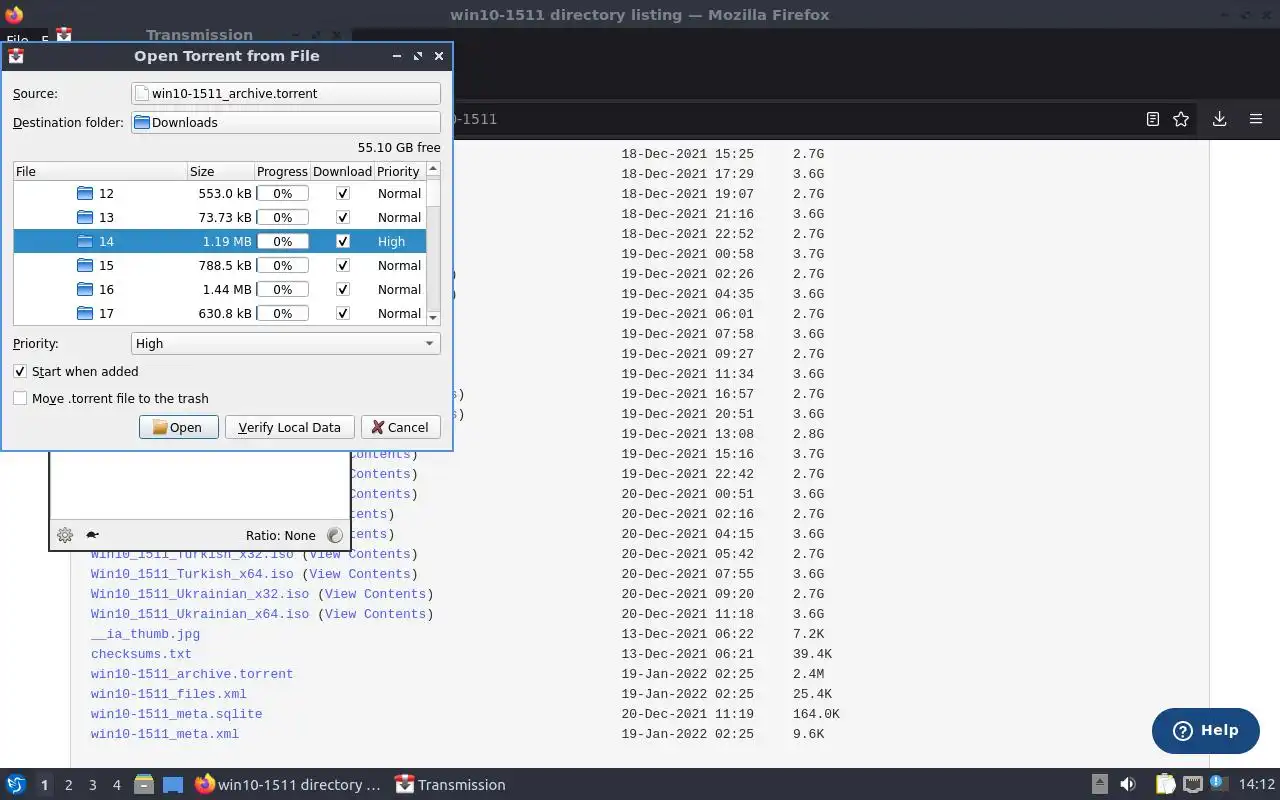Click file list scrollbar up arrow
This screenshot has height=800, width=1280.
point(433,169)
